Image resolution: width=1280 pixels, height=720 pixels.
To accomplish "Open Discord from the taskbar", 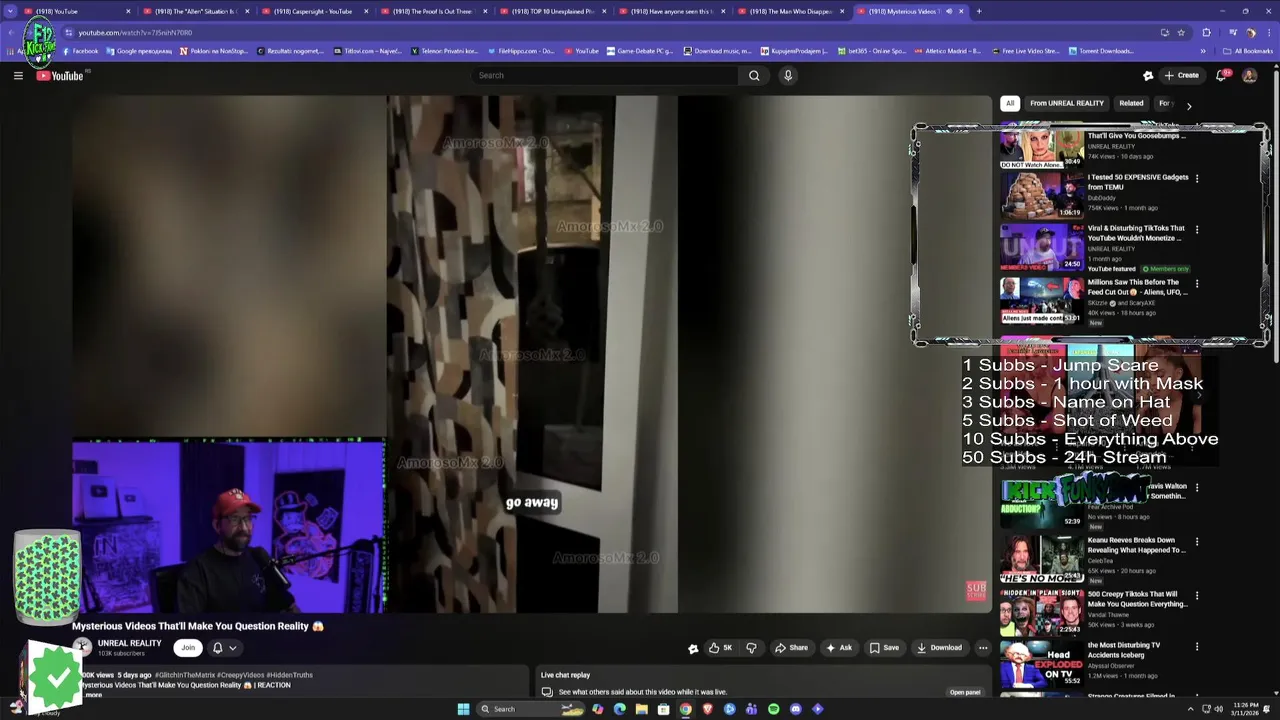I will [796, 709].
